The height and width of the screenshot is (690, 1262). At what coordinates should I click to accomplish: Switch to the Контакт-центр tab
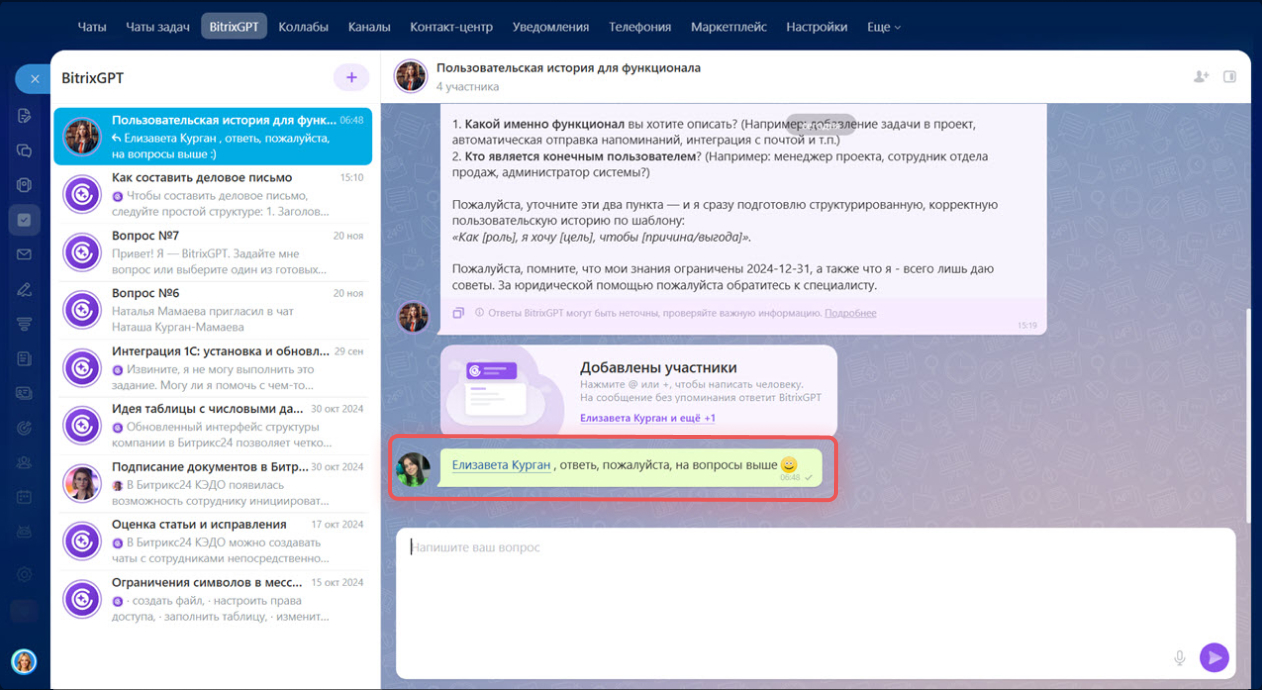[451, 27]
